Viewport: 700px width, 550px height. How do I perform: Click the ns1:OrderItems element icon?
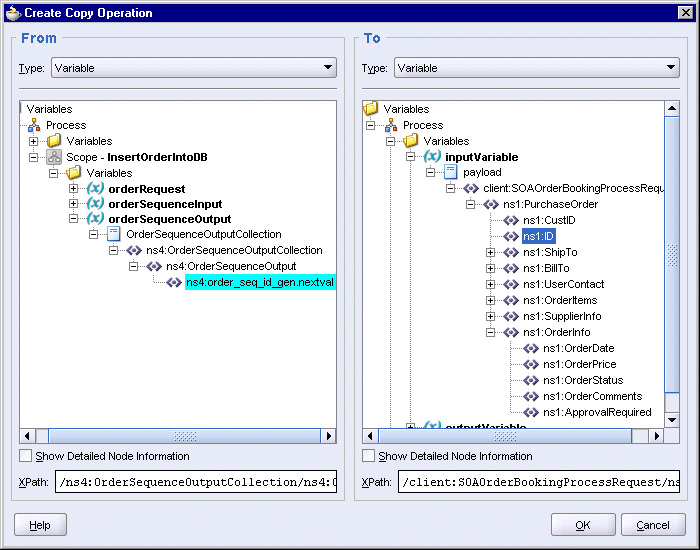click(511, 300)
